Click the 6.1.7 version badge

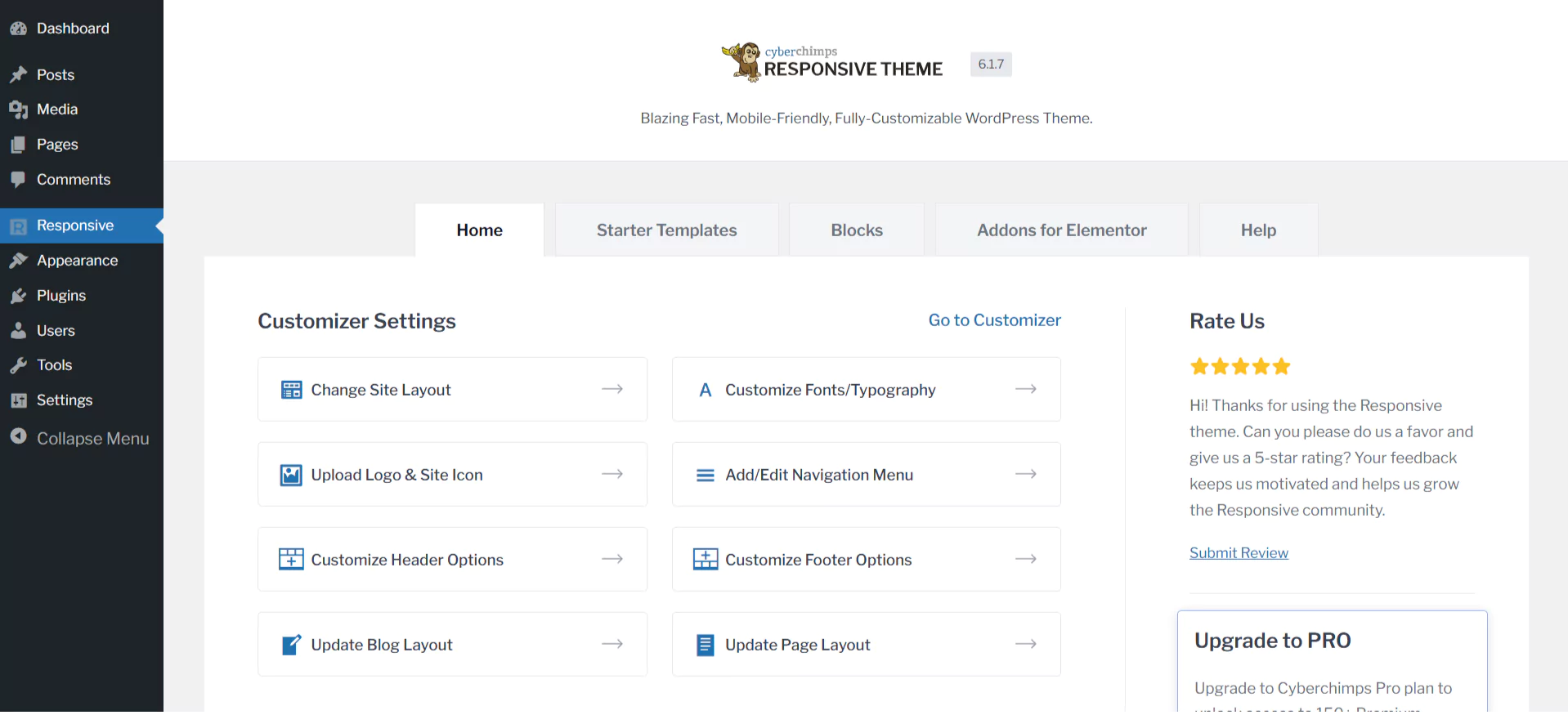pos(991,65)
